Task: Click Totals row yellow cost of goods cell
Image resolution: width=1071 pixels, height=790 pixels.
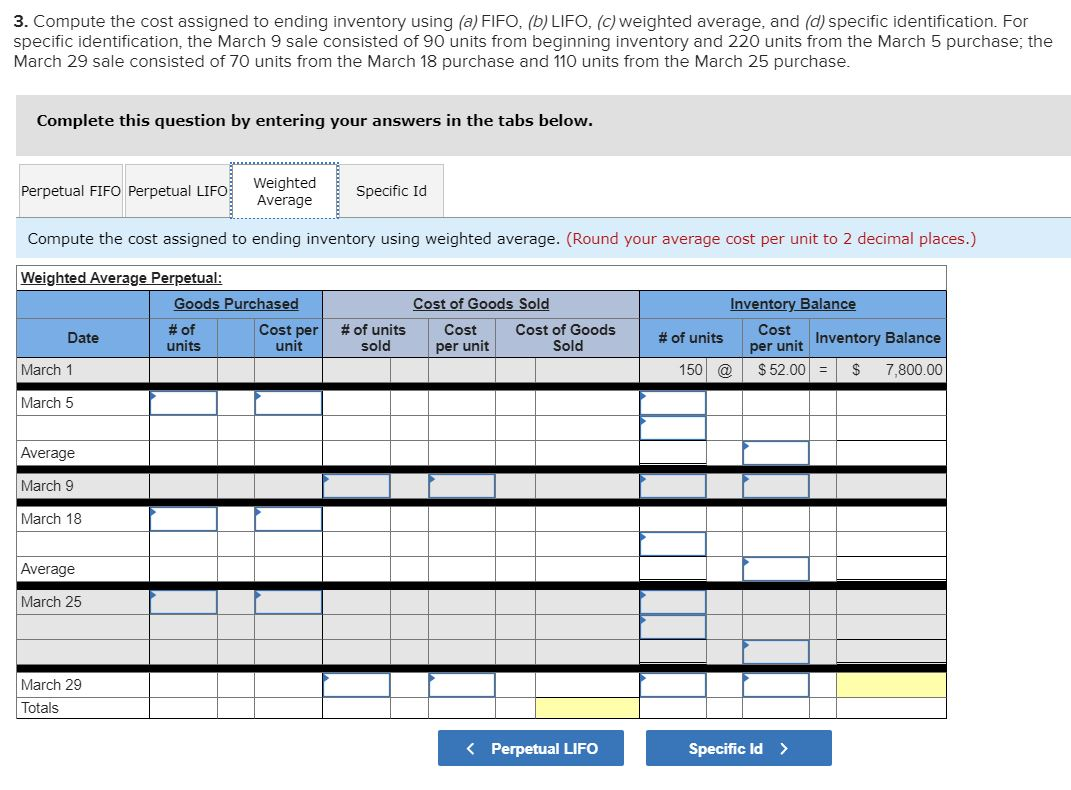Action: pyautogui.click(x=589, y=707)
